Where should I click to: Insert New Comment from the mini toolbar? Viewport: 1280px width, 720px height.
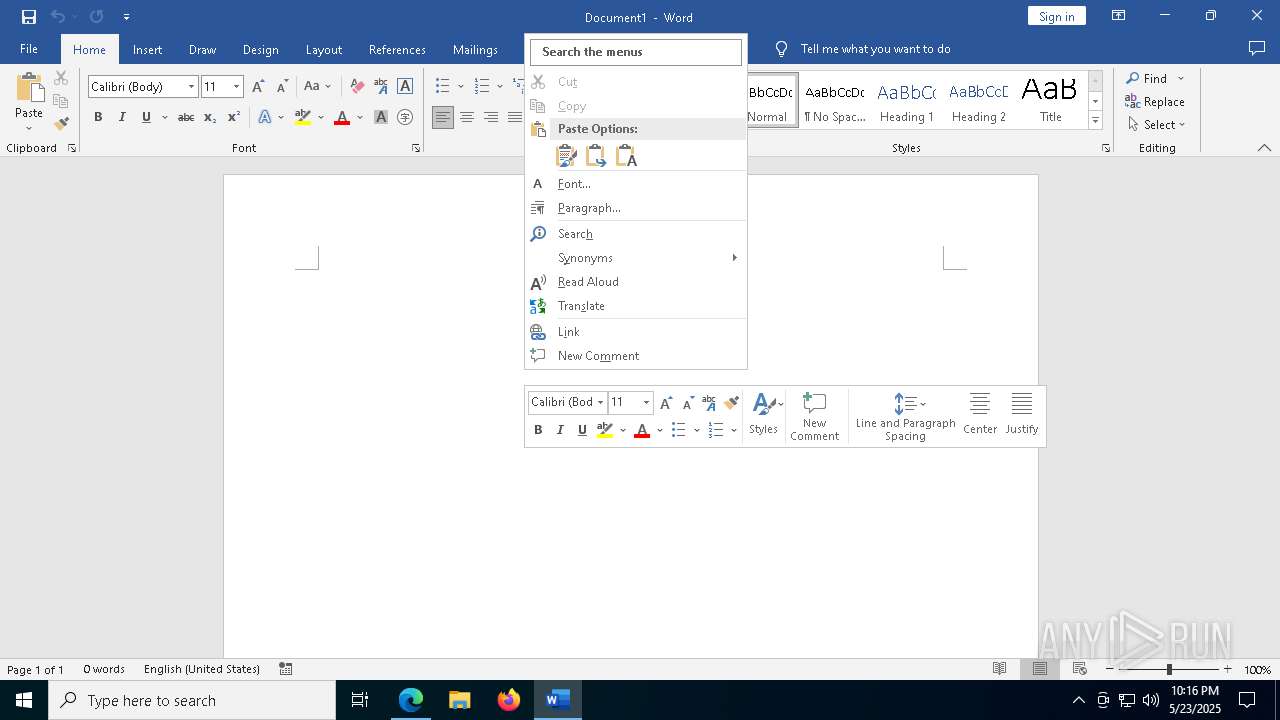point(814,416)
